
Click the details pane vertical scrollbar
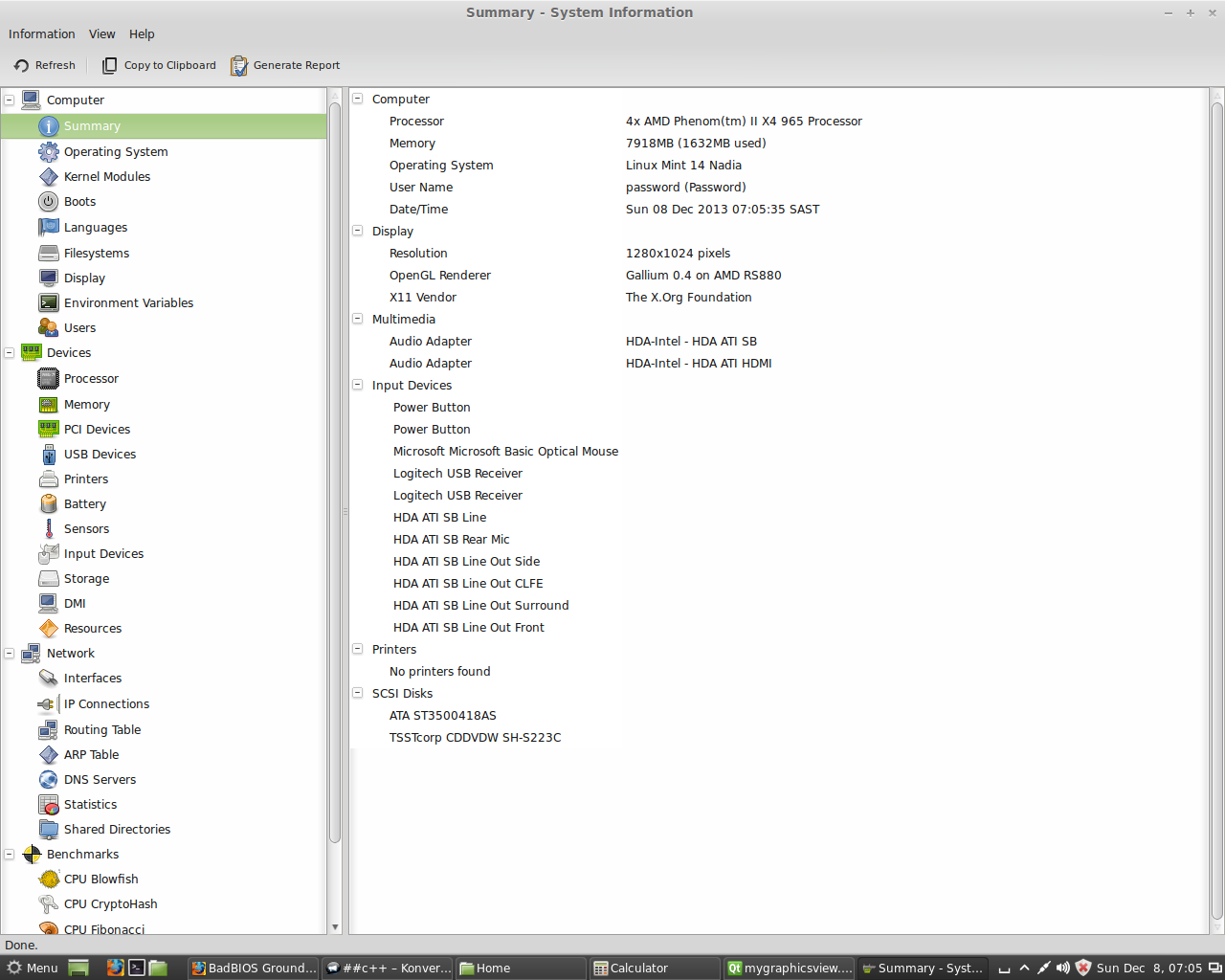tap(1216, 510)
